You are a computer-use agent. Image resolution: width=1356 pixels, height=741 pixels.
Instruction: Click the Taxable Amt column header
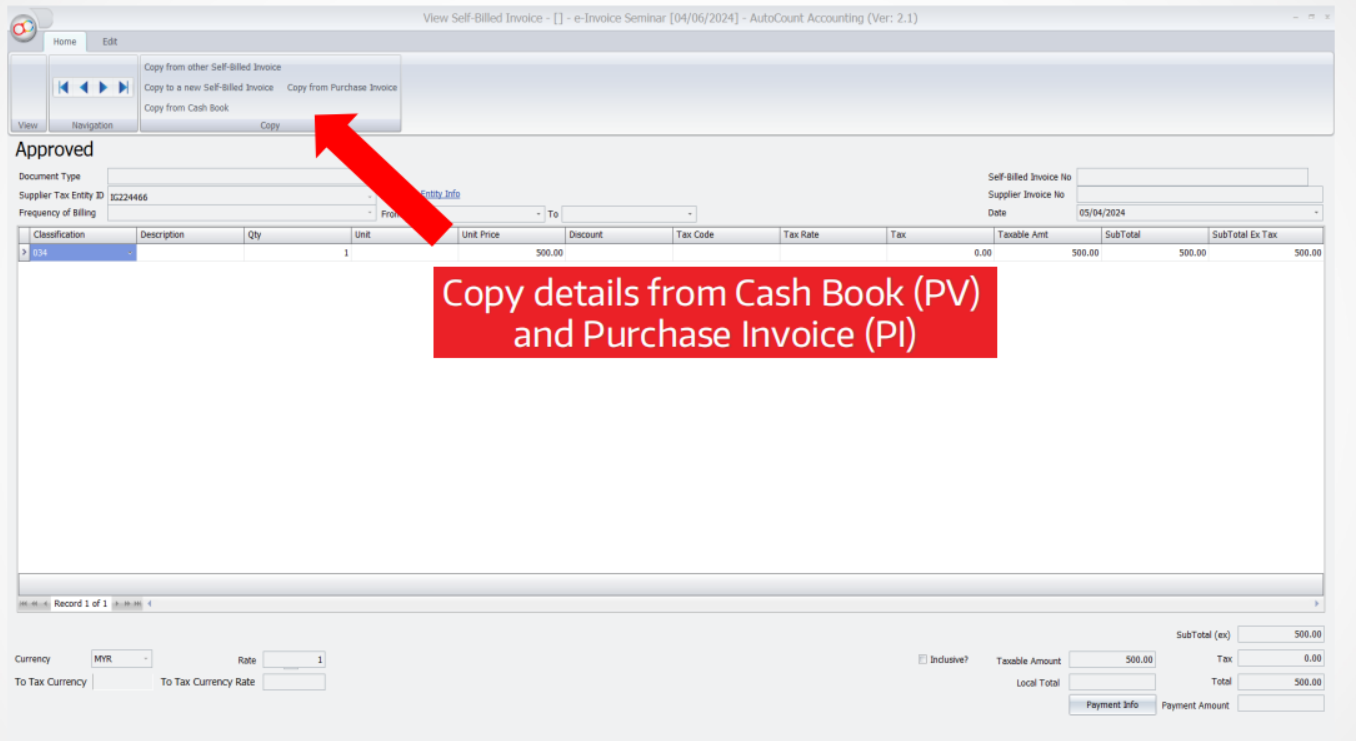point(1048,235)
